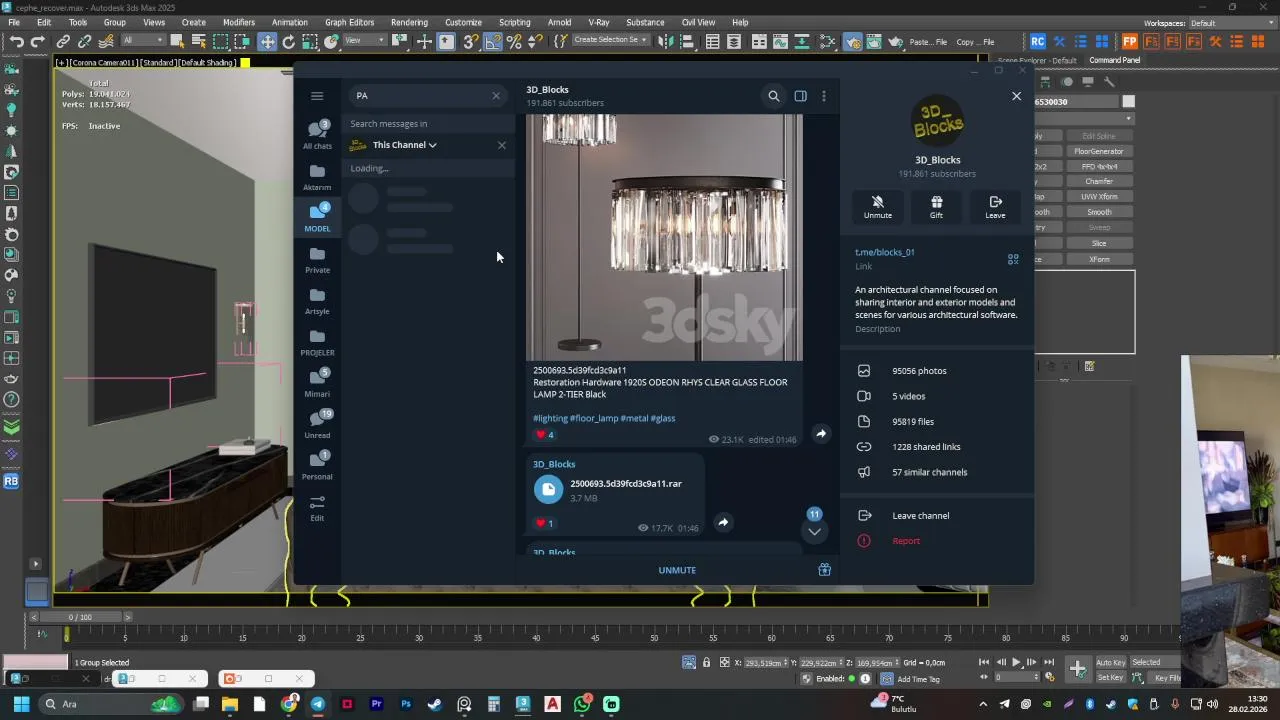Open the 95819 files list

[x=936, y=422]
